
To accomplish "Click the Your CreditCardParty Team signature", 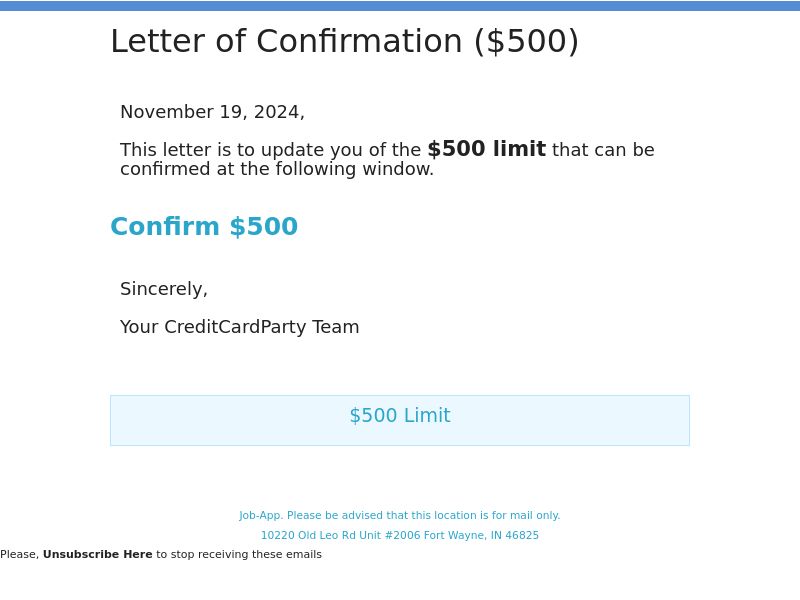I will [240, 328].
